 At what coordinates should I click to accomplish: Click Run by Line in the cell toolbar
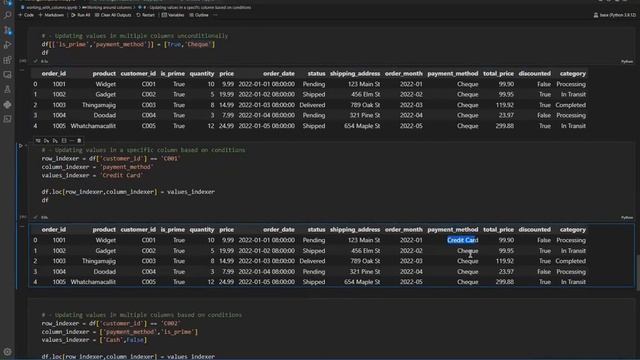coord(38,140)
